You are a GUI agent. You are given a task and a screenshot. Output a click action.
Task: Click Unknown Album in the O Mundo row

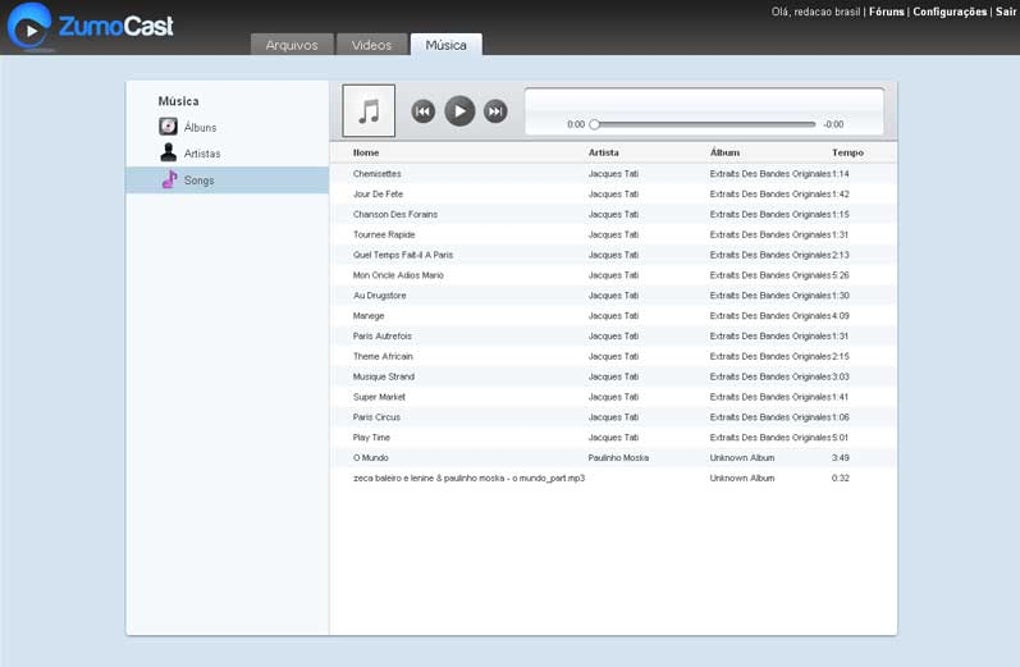click(742, 457)
